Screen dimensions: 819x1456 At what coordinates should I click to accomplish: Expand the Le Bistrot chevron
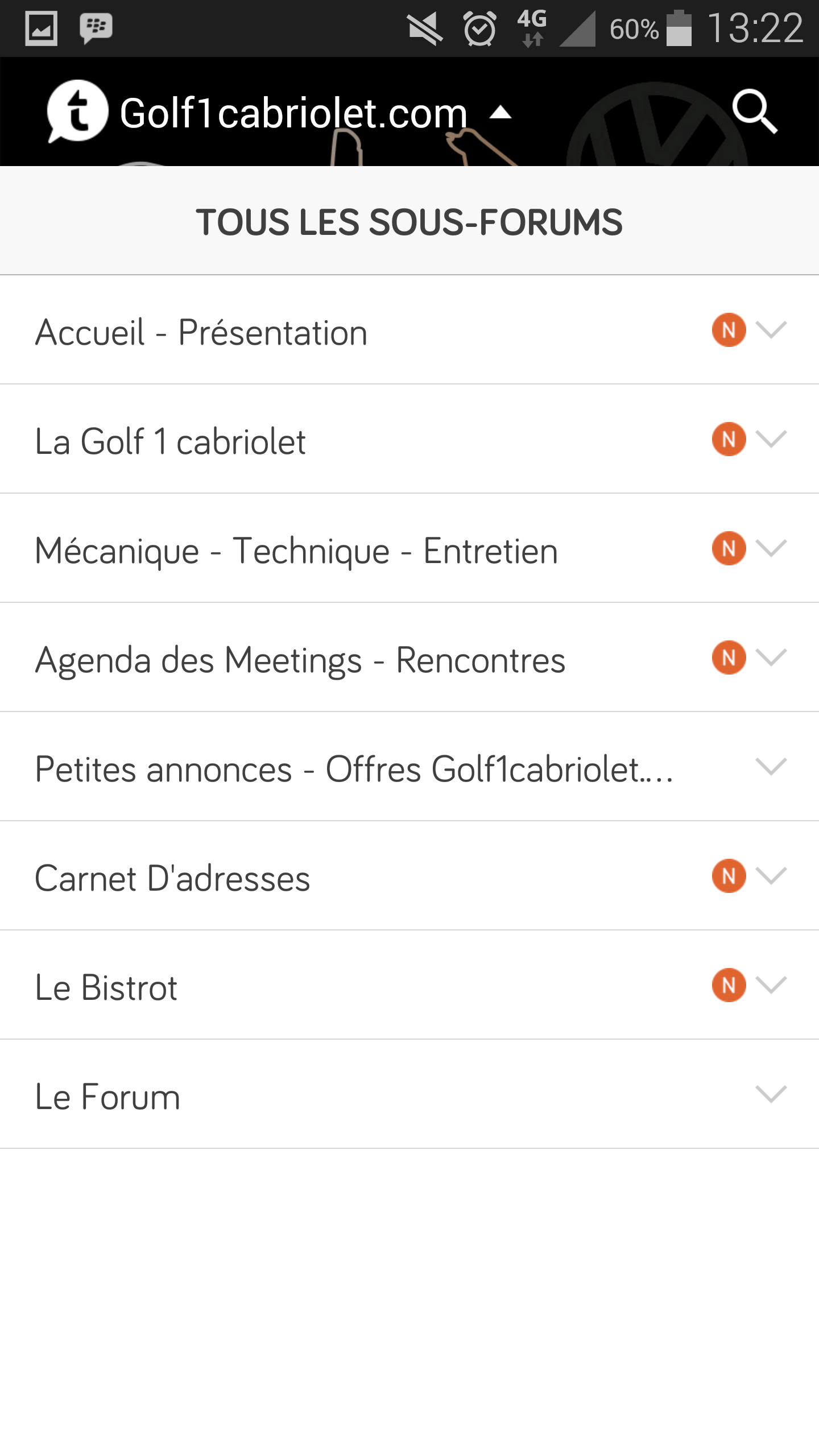click(771, 985)
